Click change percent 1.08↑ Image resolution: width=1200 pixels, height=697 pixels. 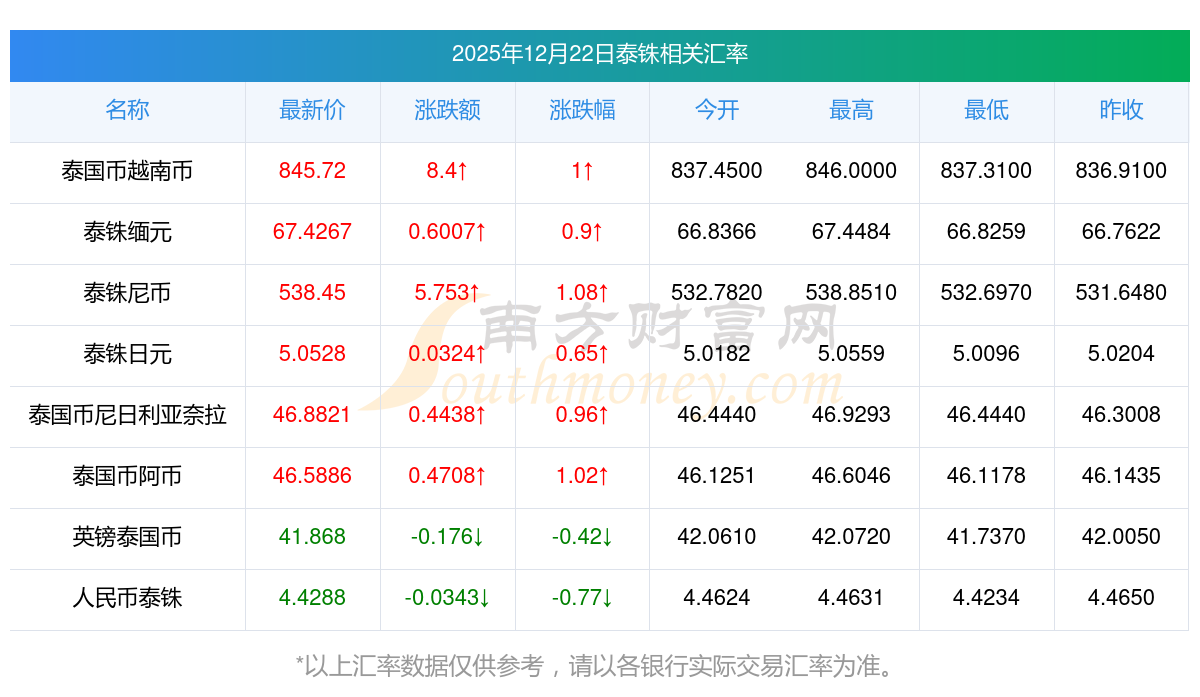coord(582,294)
